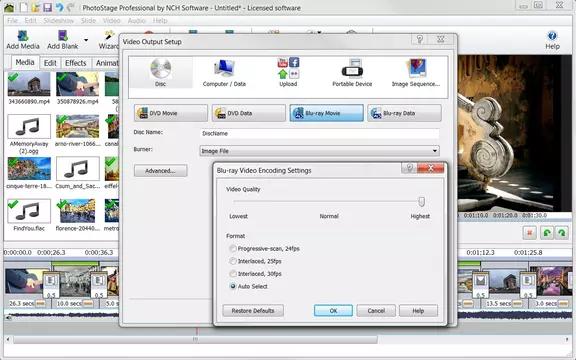Click rotate left green arrow icon
Viewport: 576px width, 360px height.
(x=547, y=233)
